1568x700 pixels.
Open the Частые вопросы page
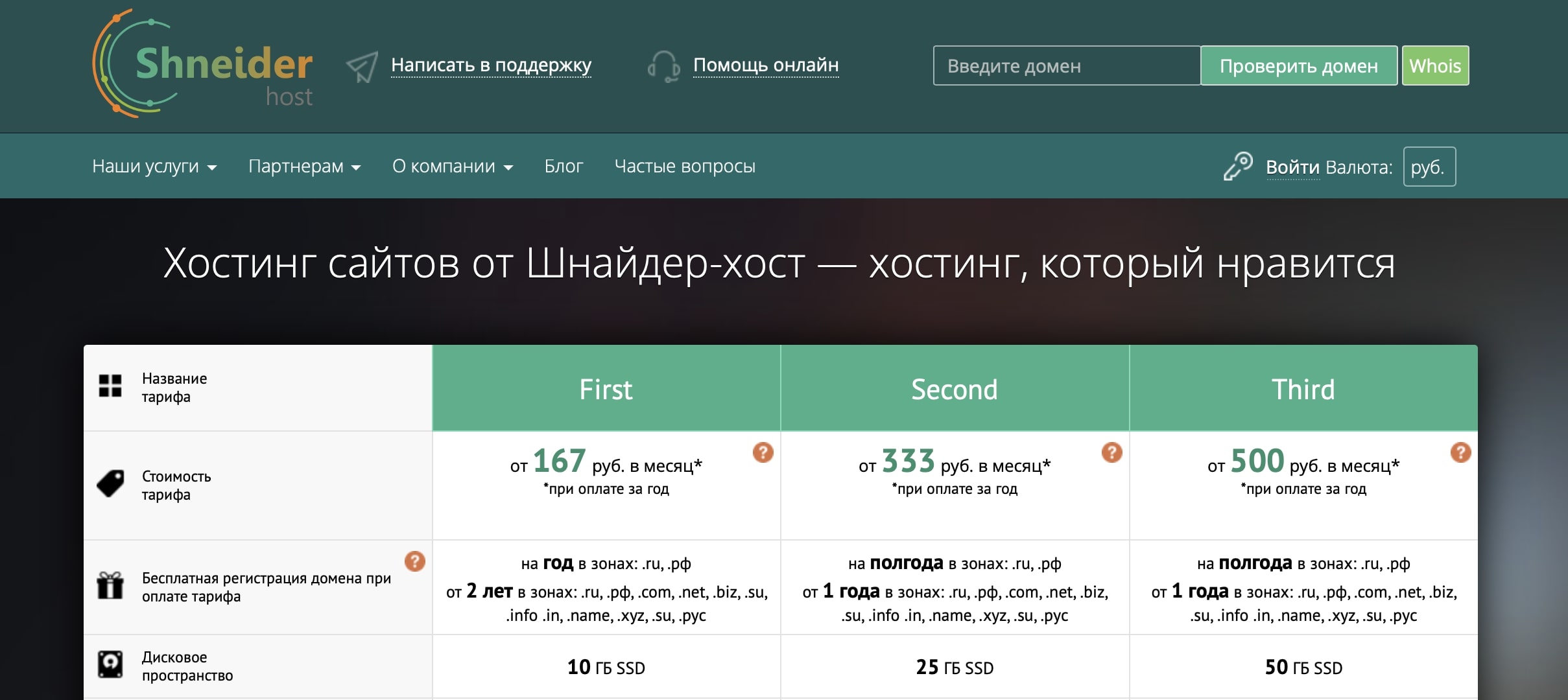[x=685, y=167]
